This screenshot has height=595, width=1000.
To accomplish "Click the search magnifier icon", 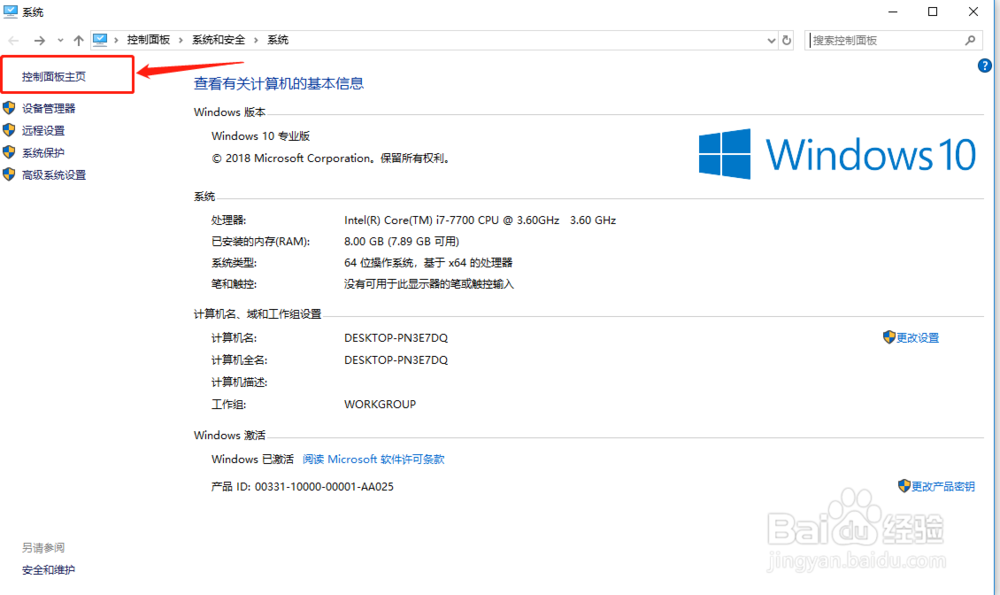I will [x=970, y=40].
